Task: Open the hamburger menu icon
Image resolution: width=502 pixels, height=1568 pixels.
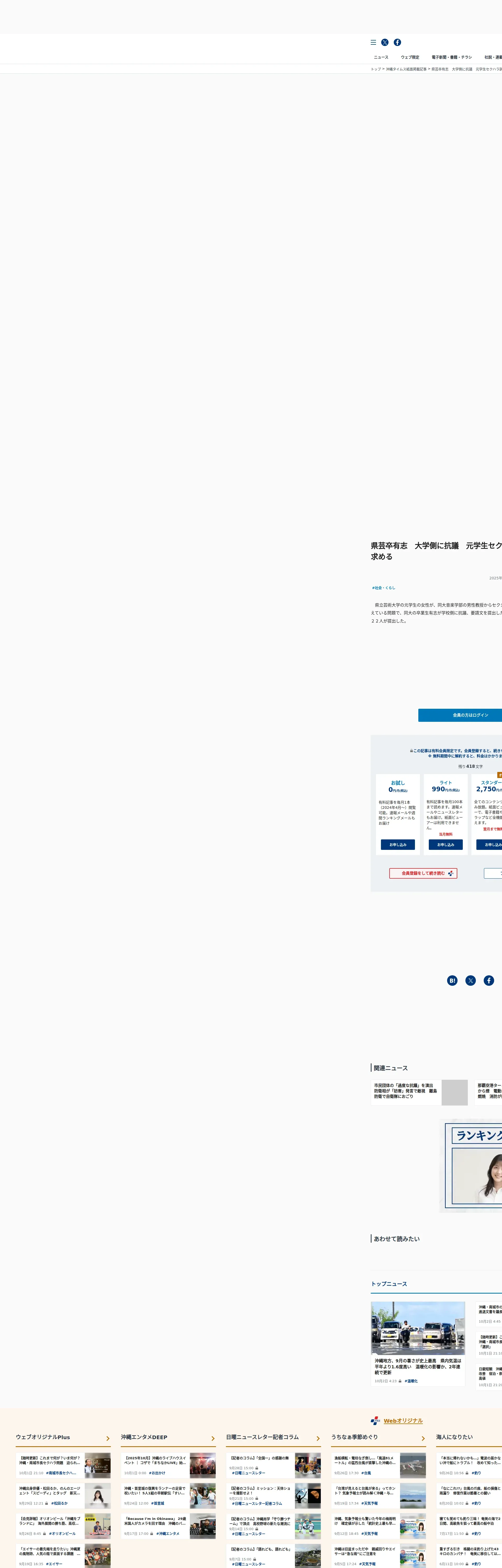Action: [x=373, y=43]
